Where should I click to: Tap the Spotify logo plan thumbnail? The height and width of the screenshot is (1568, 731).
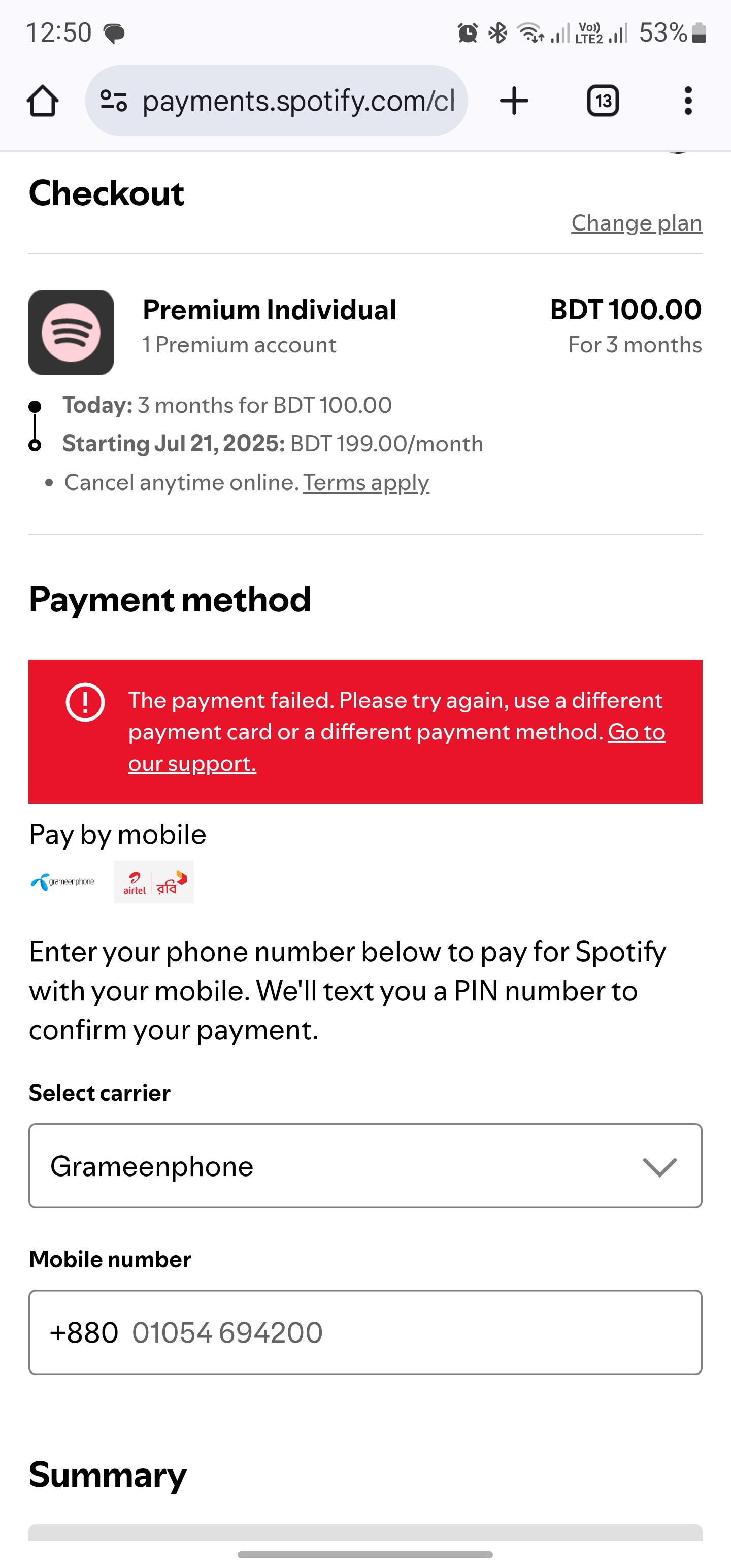[71, 333]
